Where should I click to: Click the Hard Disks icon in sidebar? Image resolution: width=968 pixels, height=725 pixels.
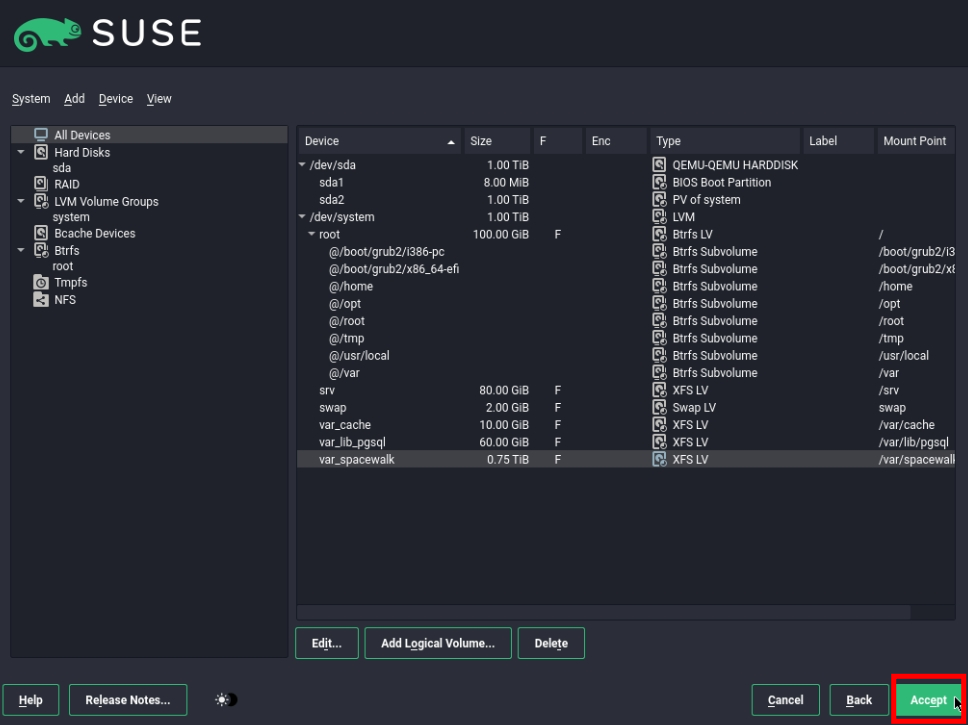coord(41,152)
